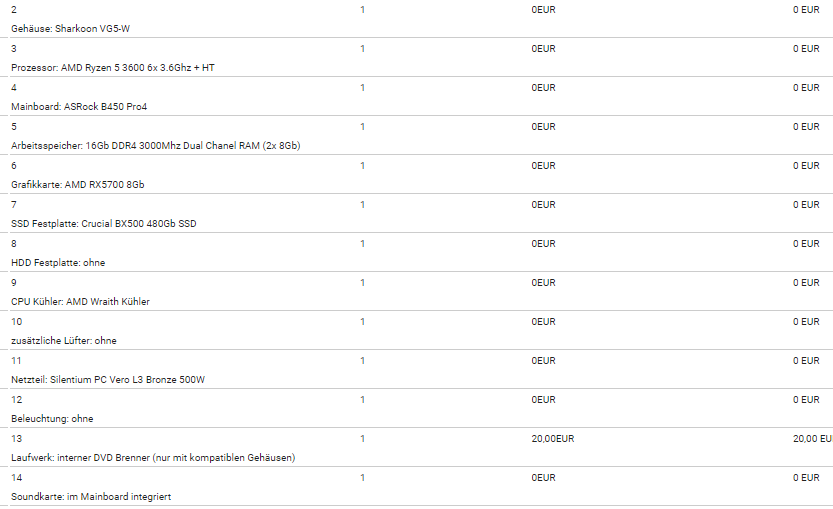Click position number 13 in the list

point(16,439)
